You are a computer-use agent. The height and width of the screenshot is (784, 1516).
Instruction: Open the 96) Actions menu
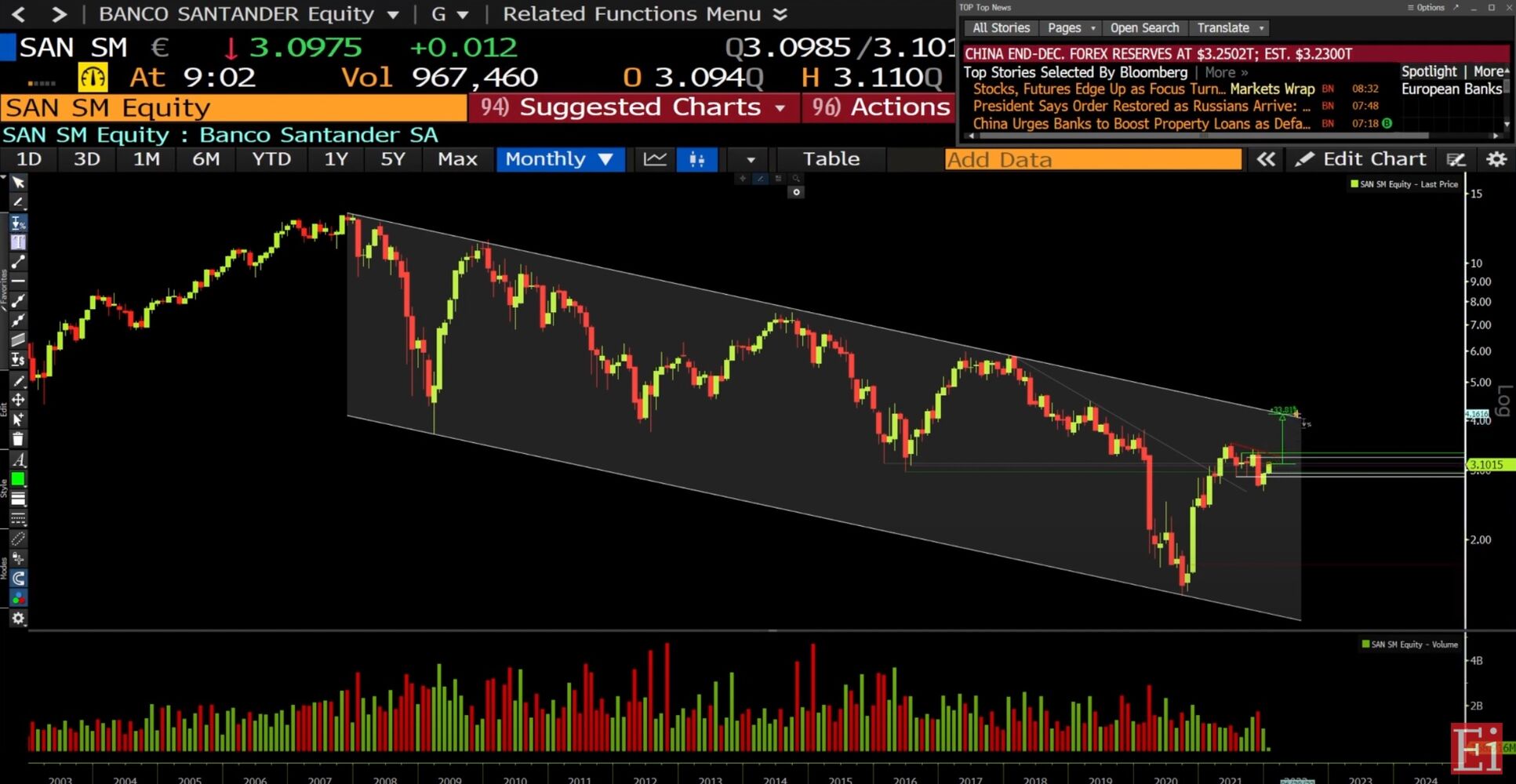point(878,107)
